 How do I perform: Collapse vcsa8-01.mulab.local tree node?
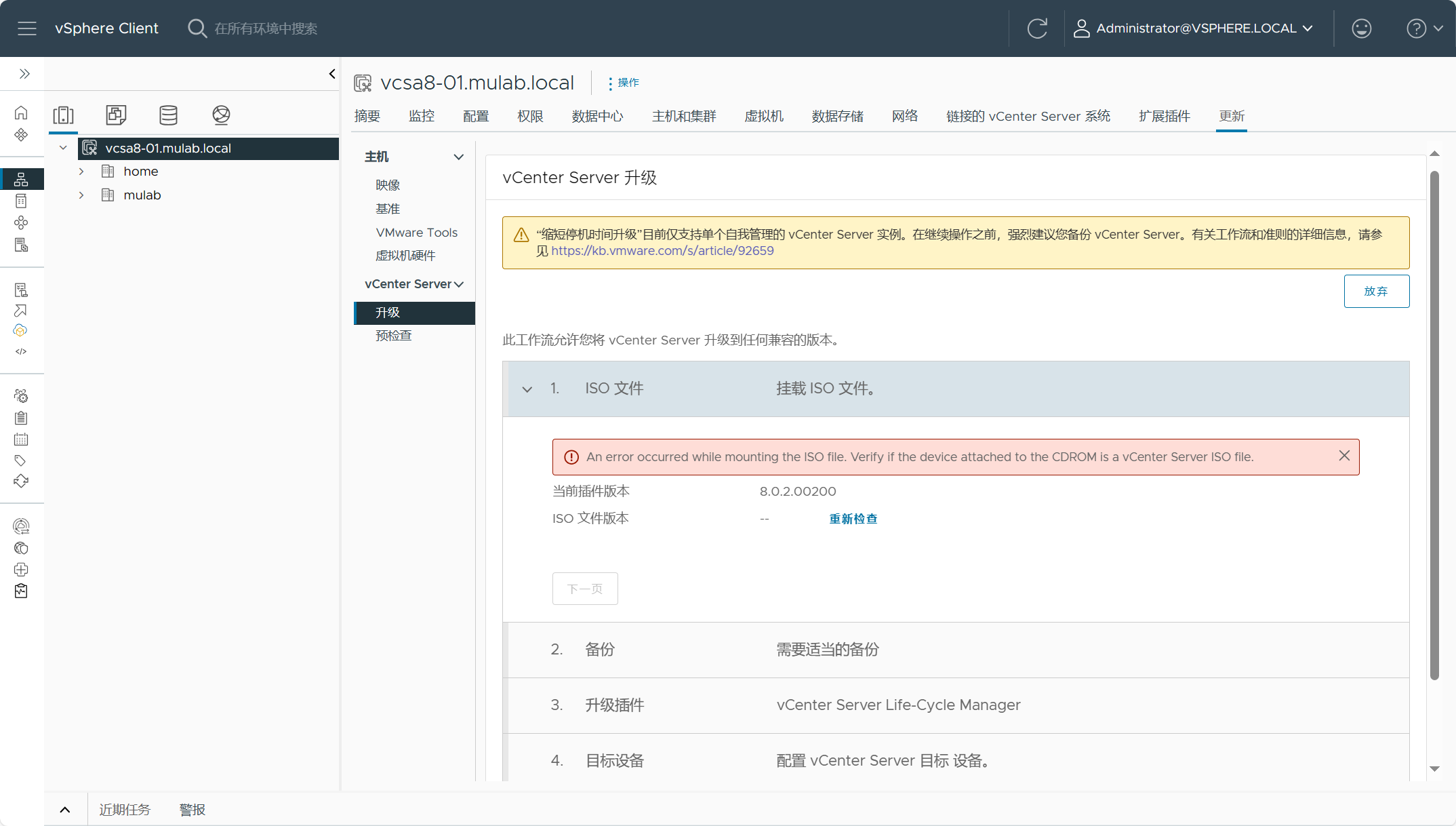click(63, 148)
